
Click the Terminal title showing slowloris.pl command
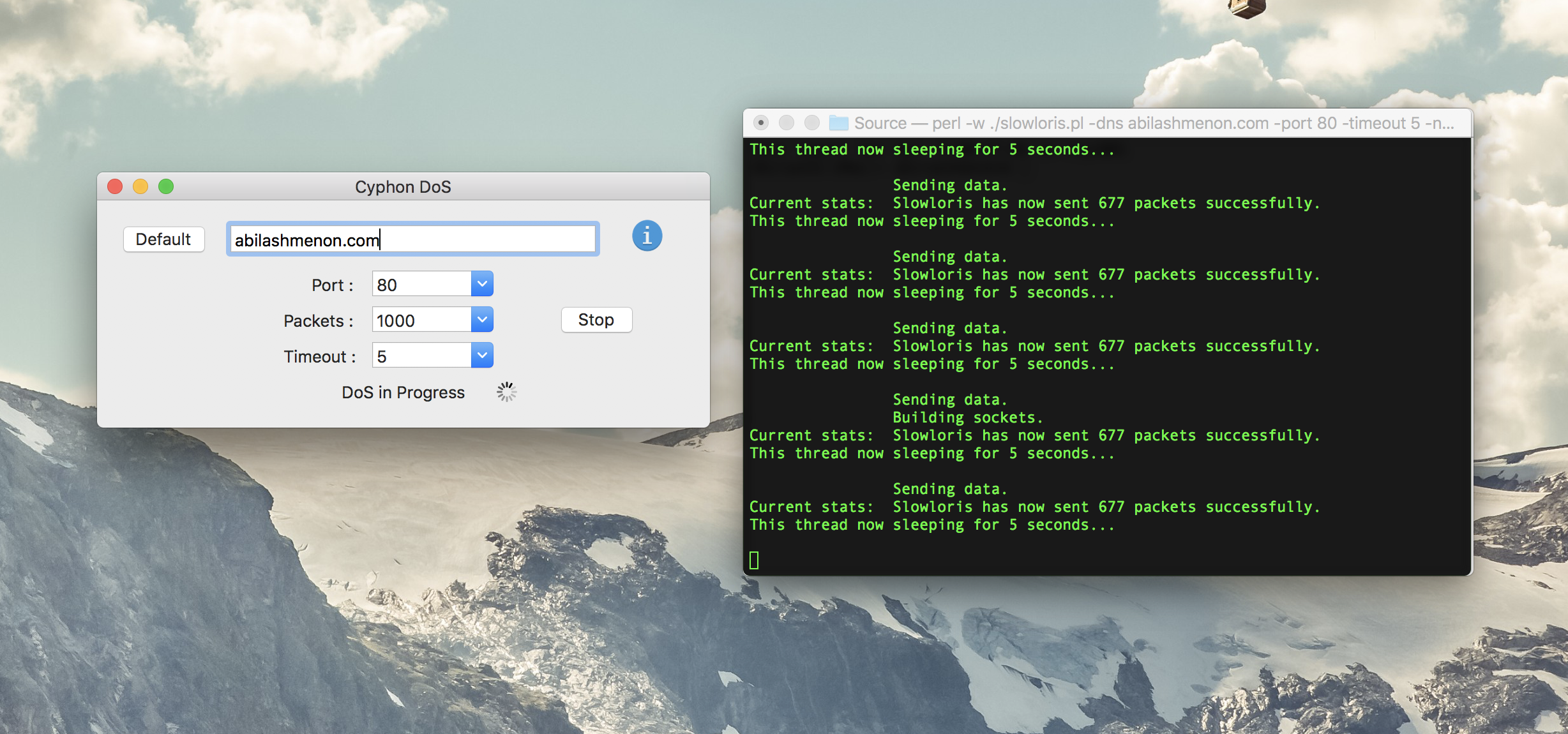click(x=1154, y=123)
